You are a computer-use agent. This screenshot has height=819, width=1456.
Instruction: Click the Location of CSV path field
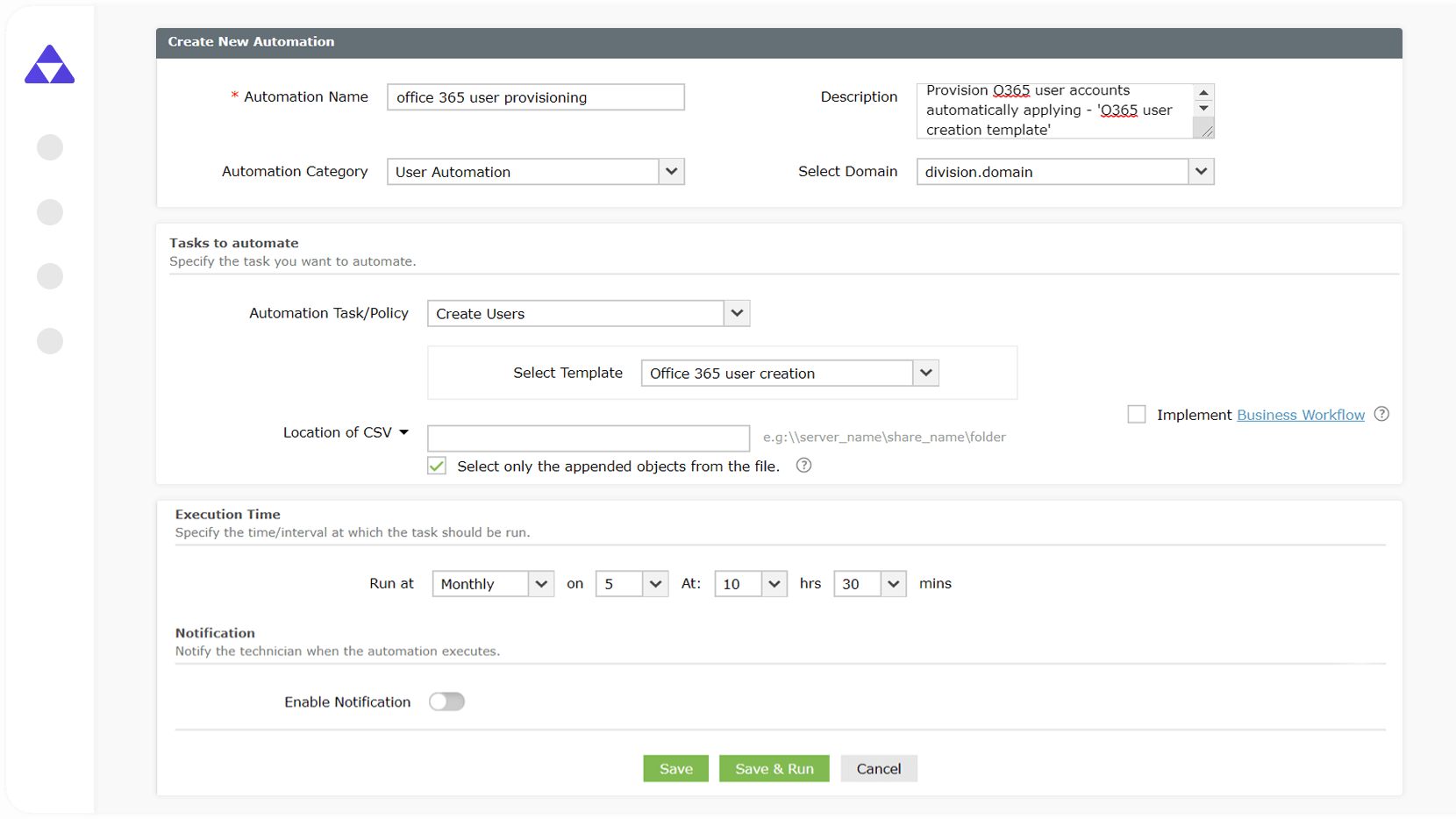click(589, 438)
